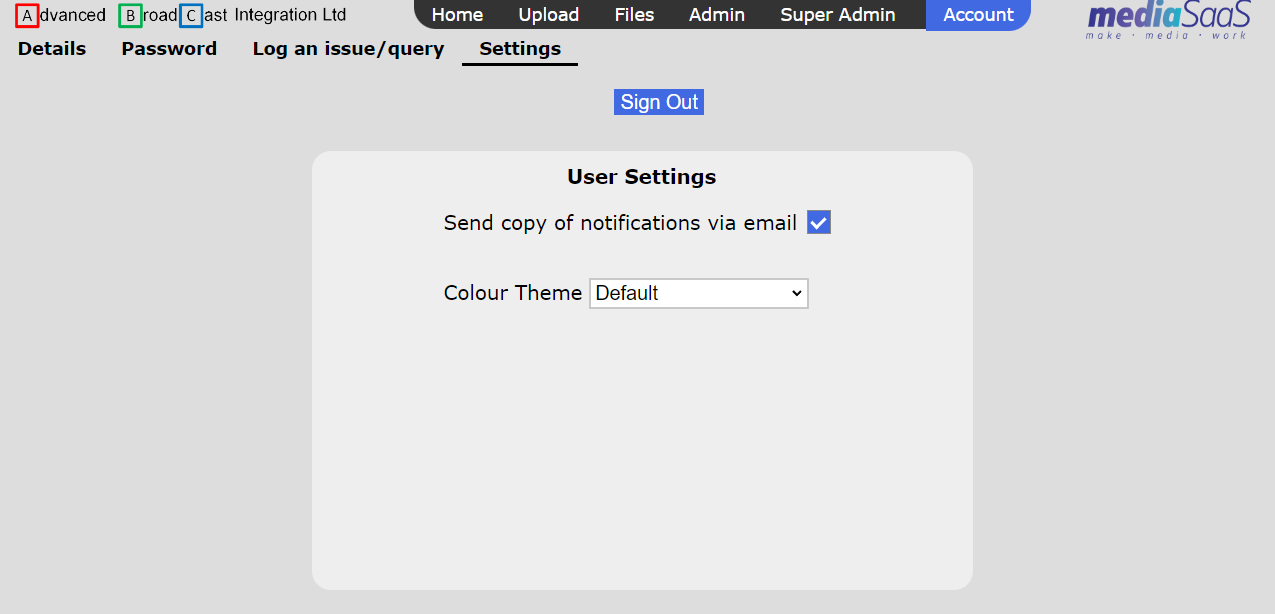This screenshot has height=614, width=1275.
Task: Click the 'Integration Ltd' company name text
Action: click(x=290, y=16)
